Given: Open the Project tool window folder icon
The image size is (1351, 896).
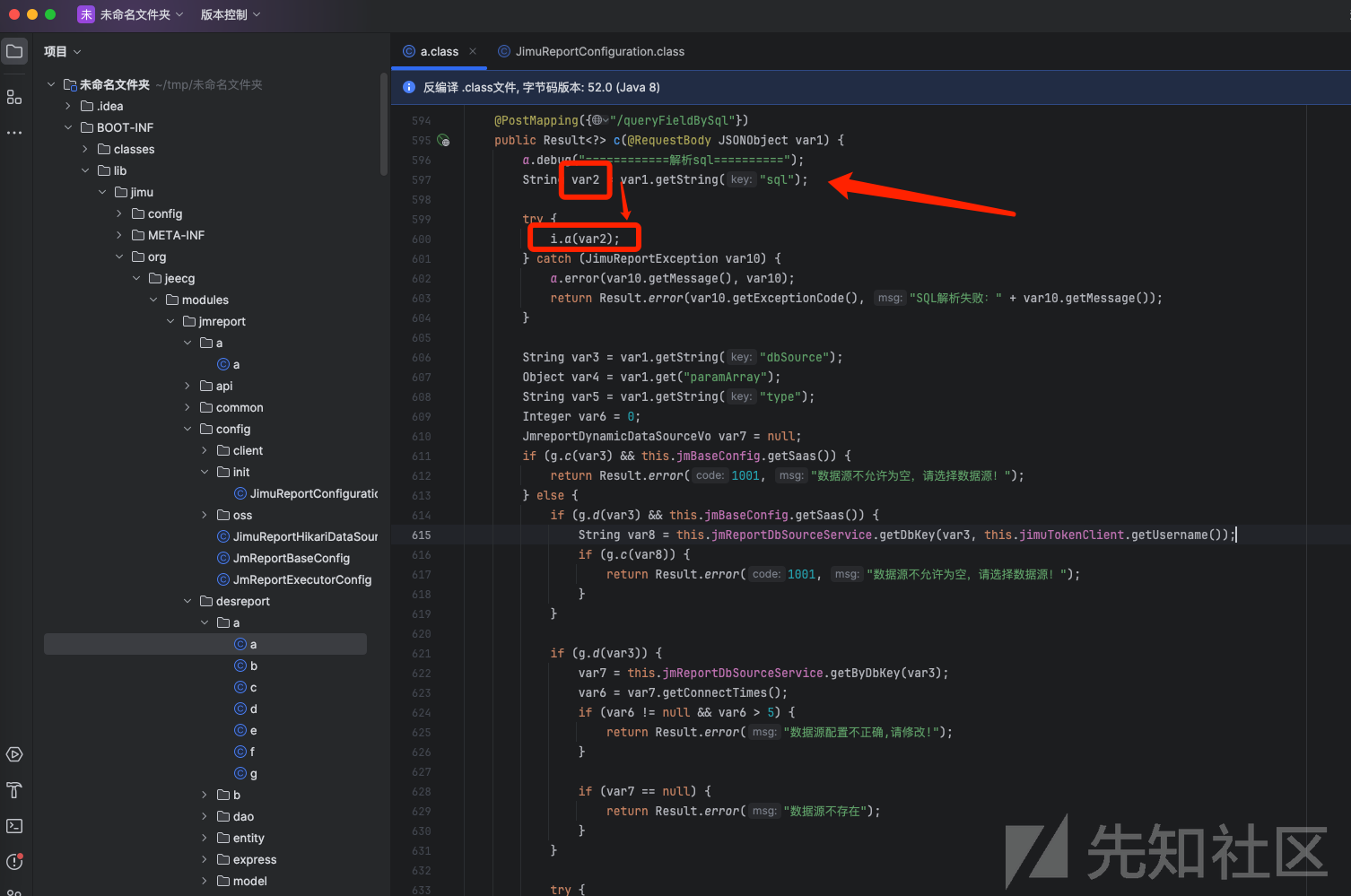Looking at the screenshot, I should click(14, 51).
